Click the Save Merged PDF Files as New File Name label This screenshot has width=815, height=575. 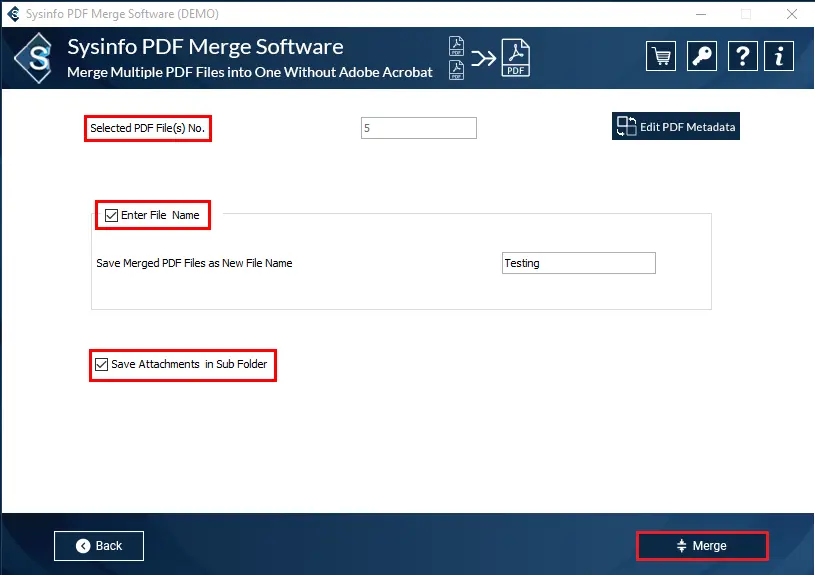click(194, 263)
